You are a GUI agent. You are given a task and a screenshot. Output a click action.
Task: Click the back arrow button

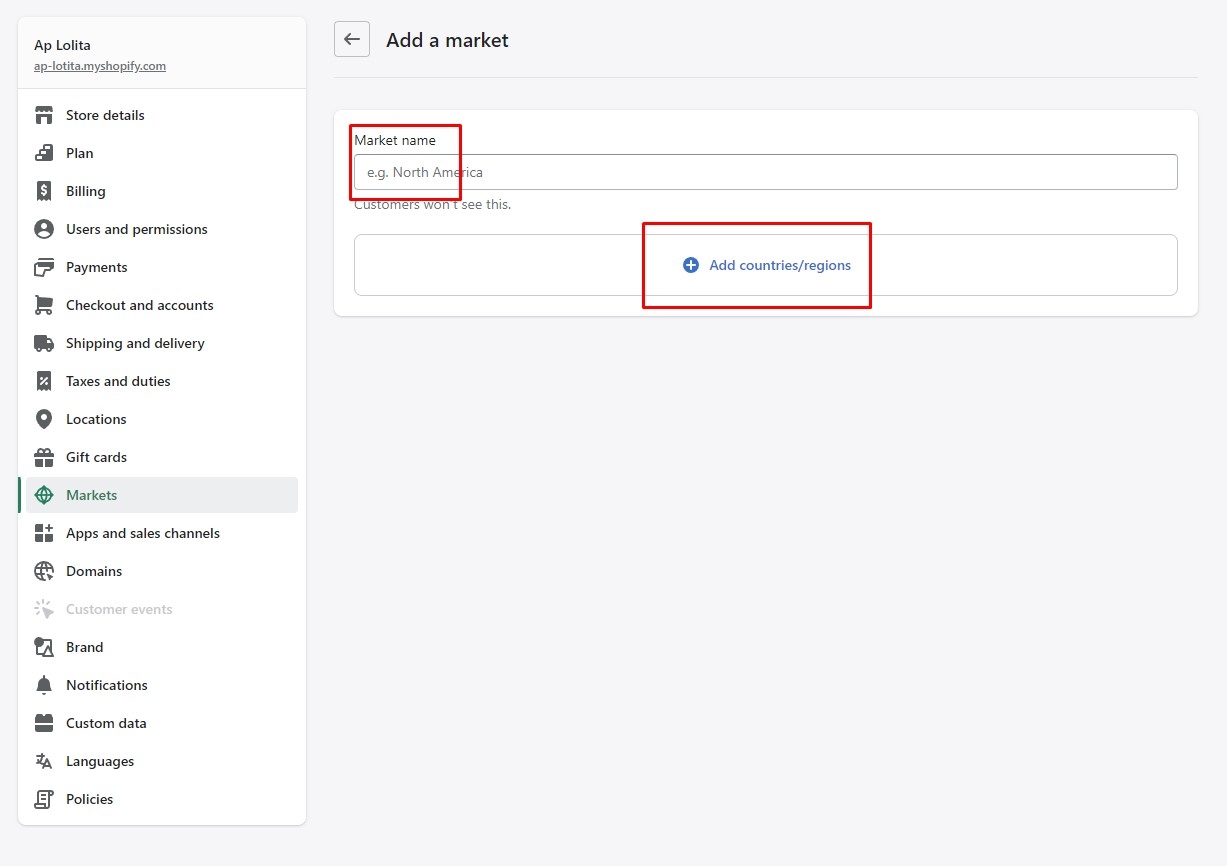click(352, 40)
